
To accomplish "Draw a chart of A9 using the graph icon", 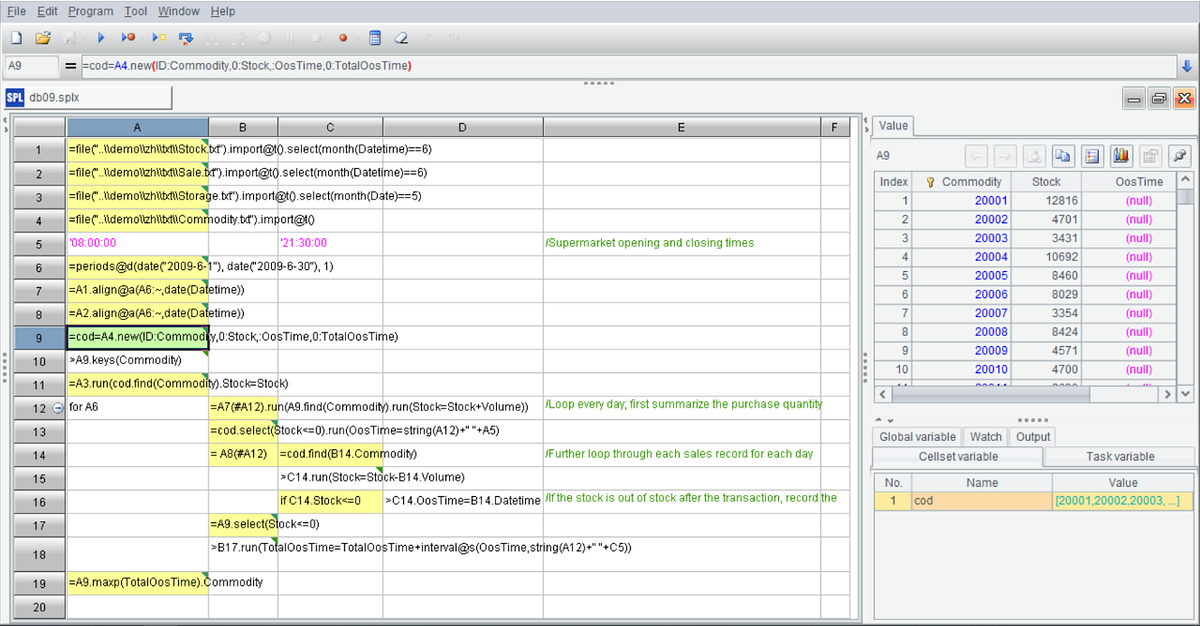I will point(1121,156).
